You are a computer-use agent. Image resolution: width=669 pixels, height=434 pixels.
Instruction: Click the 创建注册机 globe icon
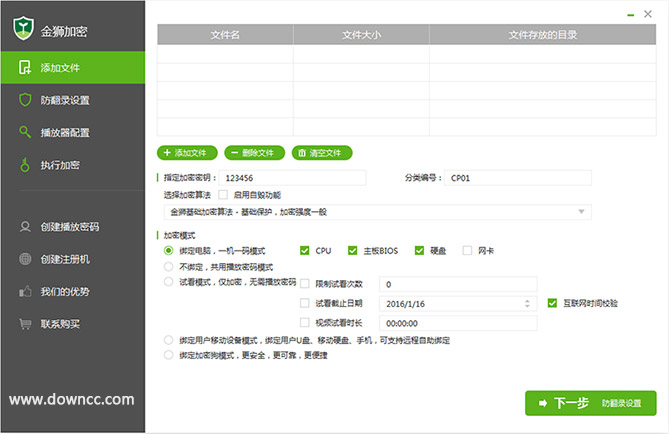coord(25,259)
